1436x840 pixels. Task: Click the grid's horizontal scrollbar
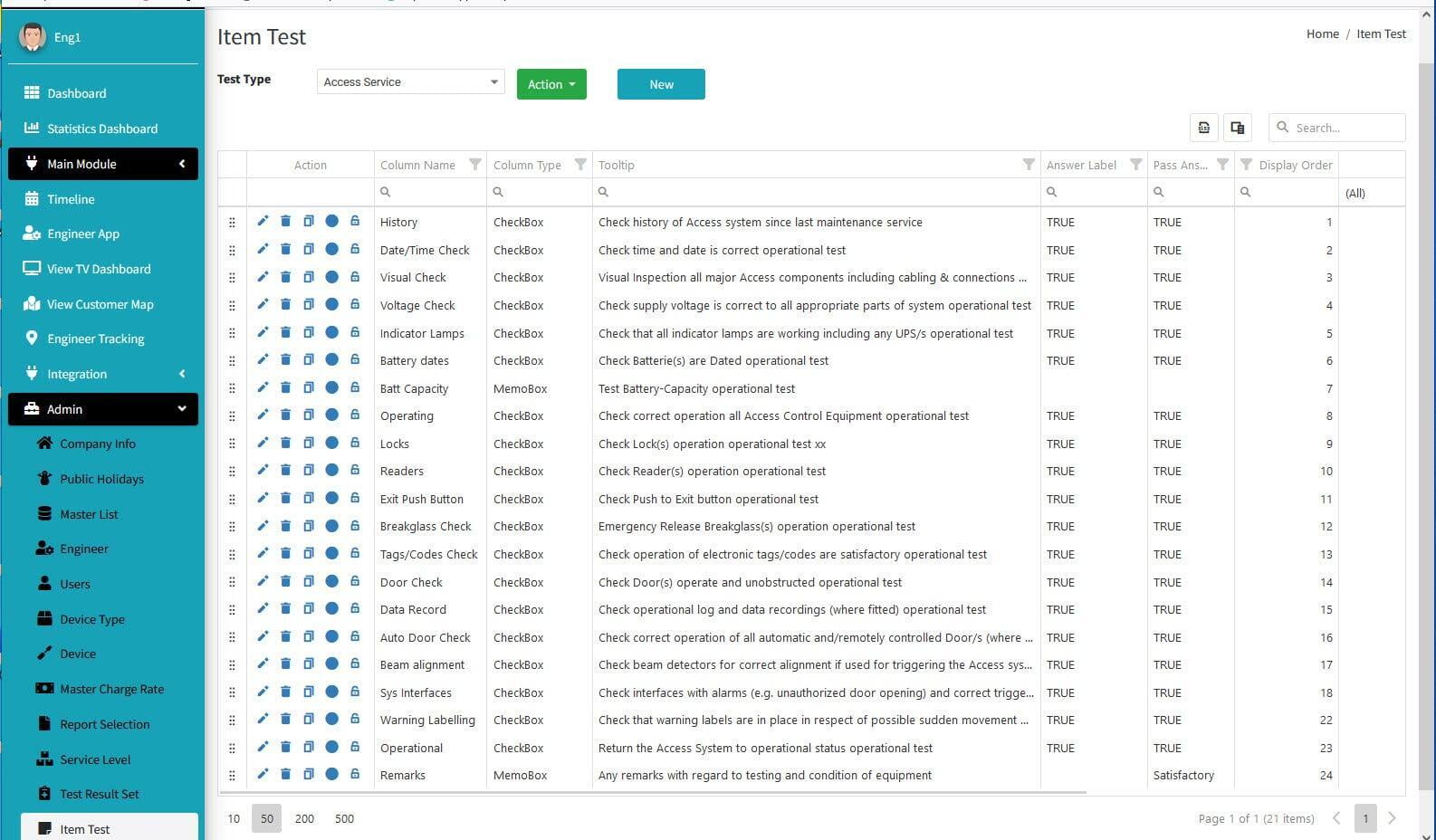pyautogui.click(x=652, y=793)
